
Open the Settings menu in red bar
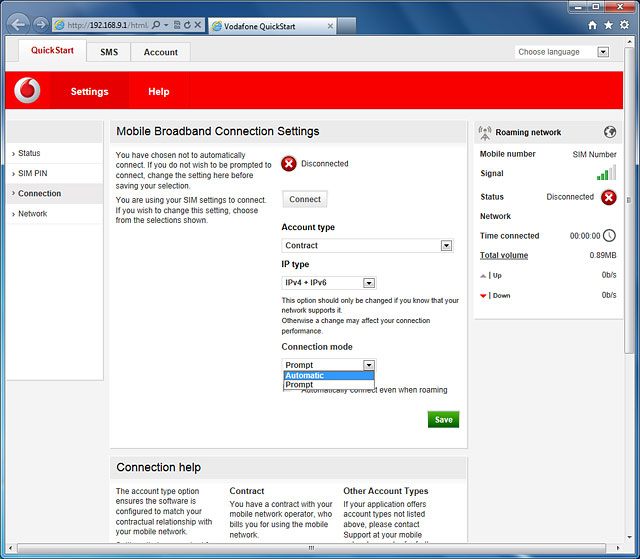89,91
